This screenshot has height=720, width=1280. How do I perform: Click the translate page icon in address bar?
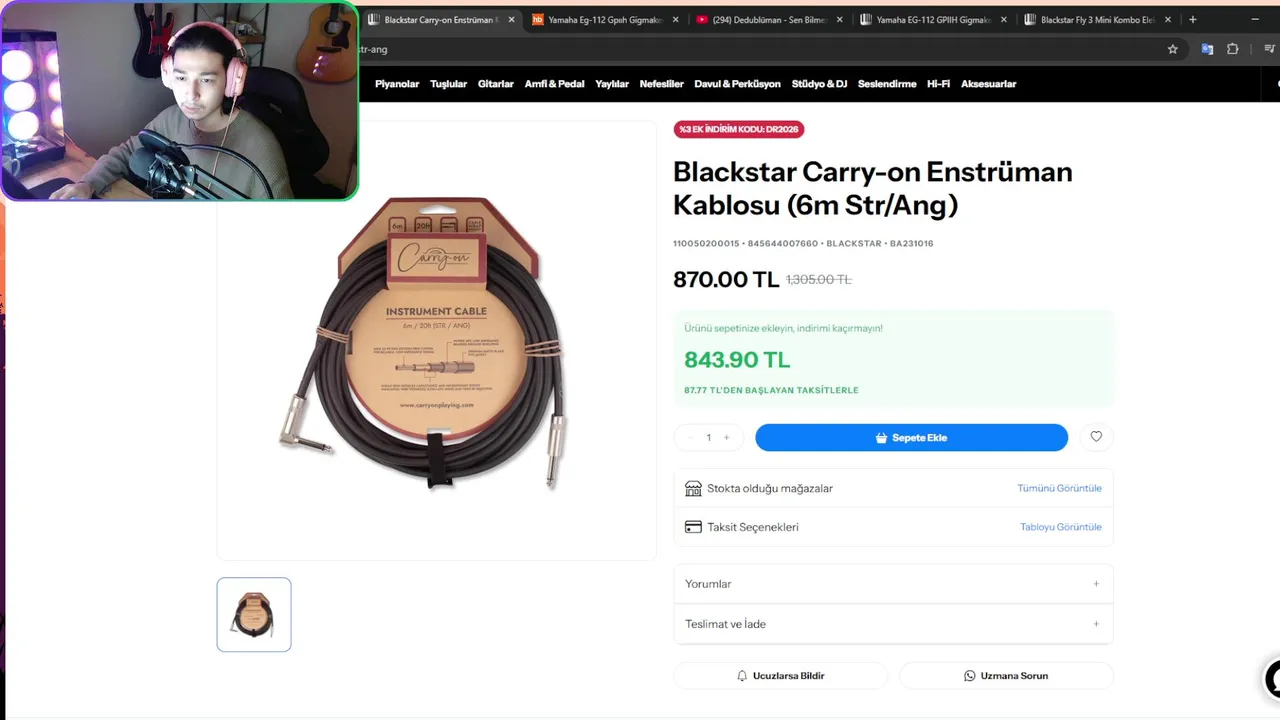1207,49
